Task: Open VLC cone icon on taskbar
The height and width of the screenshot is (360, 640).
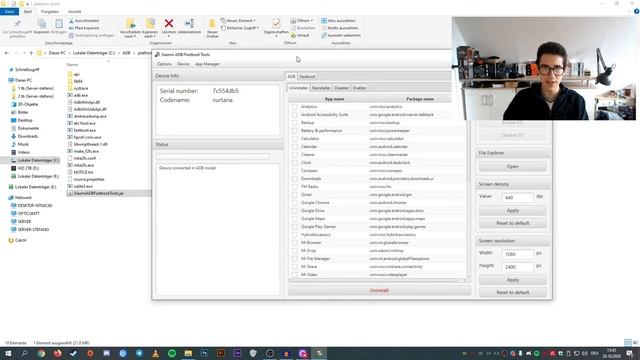Action: (156, 353)
